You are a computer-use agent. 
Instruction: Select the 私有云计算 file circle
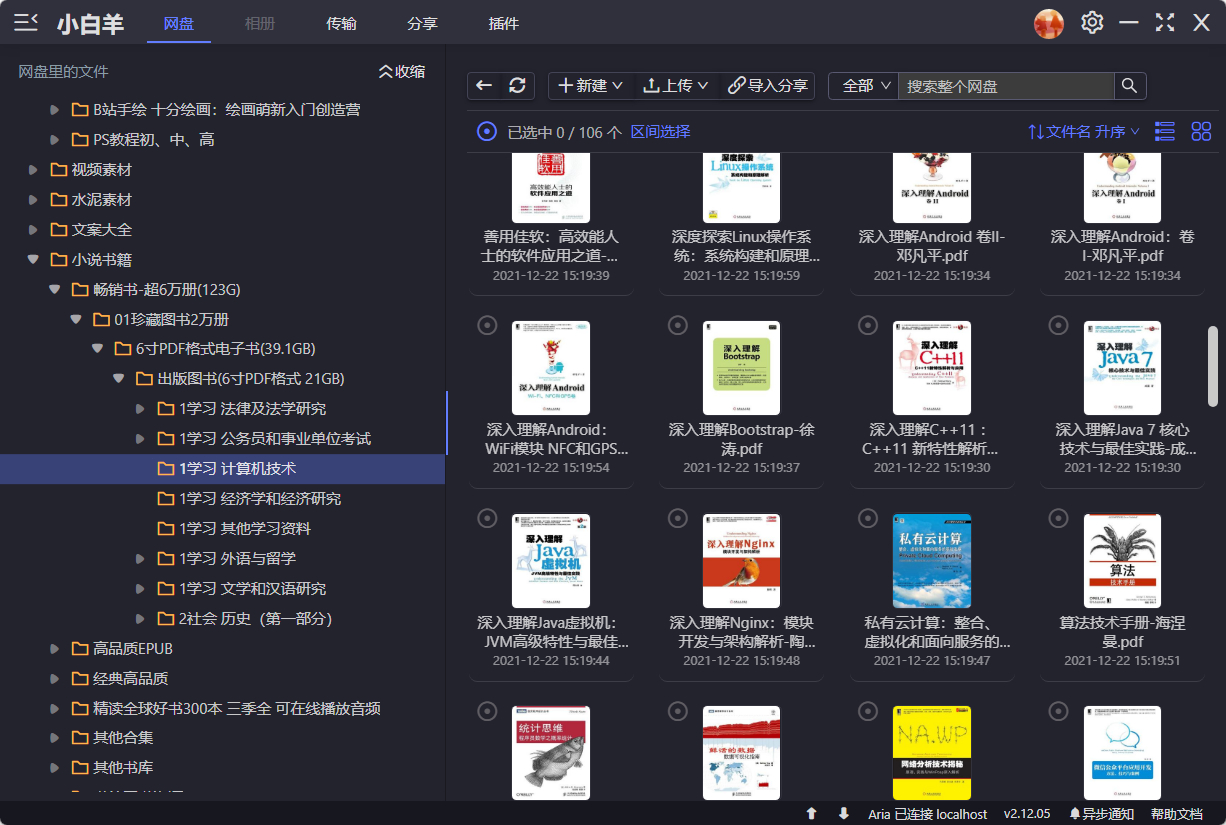coord(867,518)
